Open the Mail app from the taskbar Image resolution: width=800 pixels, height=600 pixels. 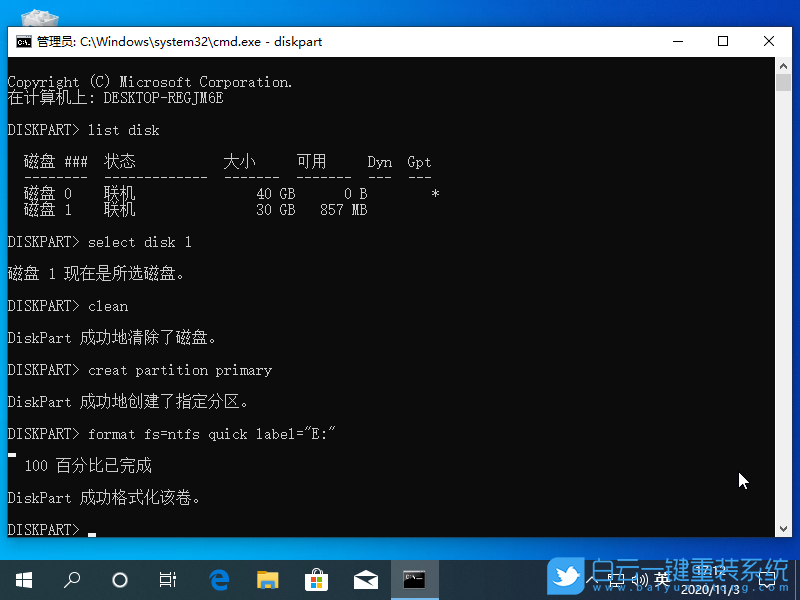[365, 580]
